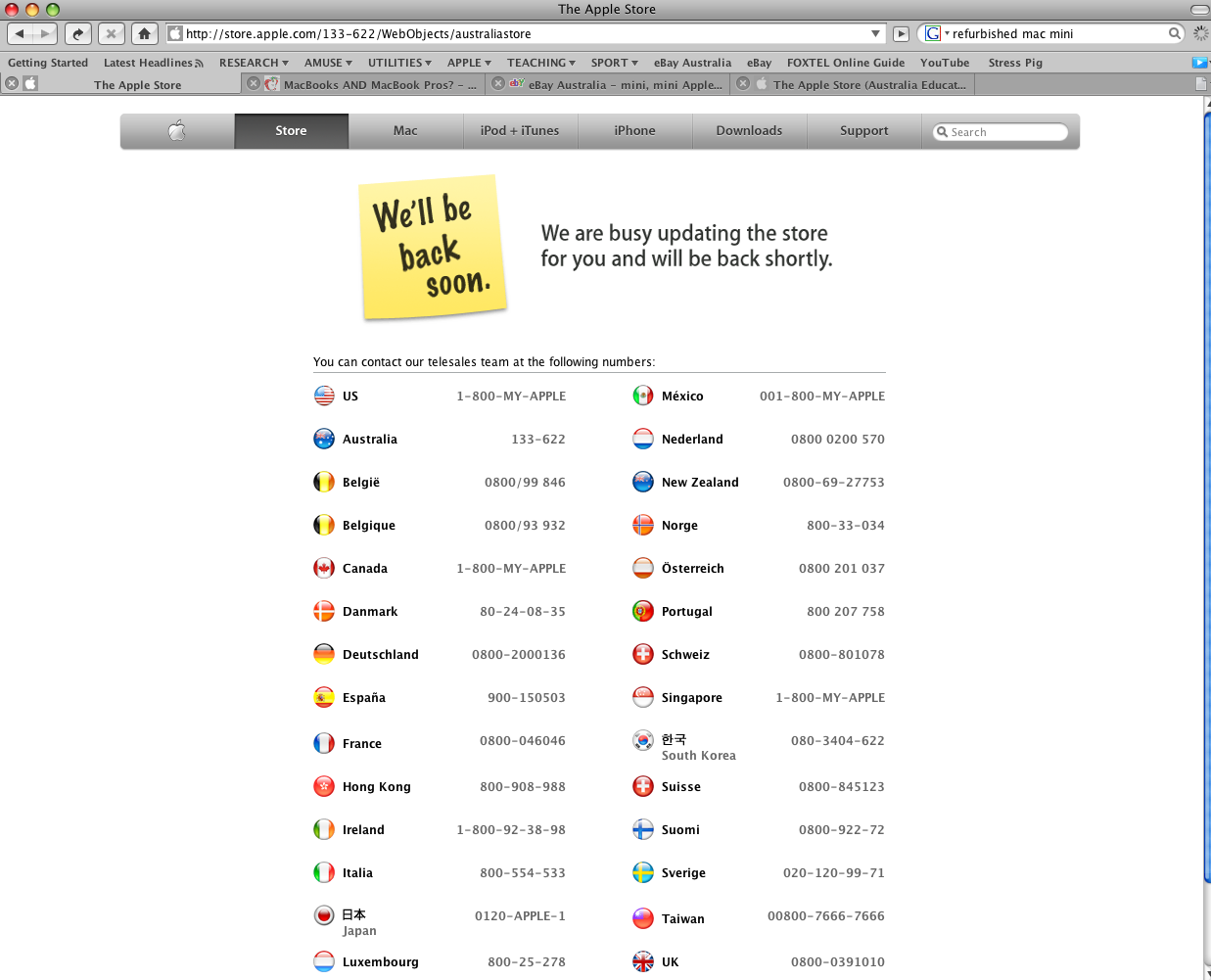
Task: Click the browser forward arrow button
Action: [x=45, y=33]
